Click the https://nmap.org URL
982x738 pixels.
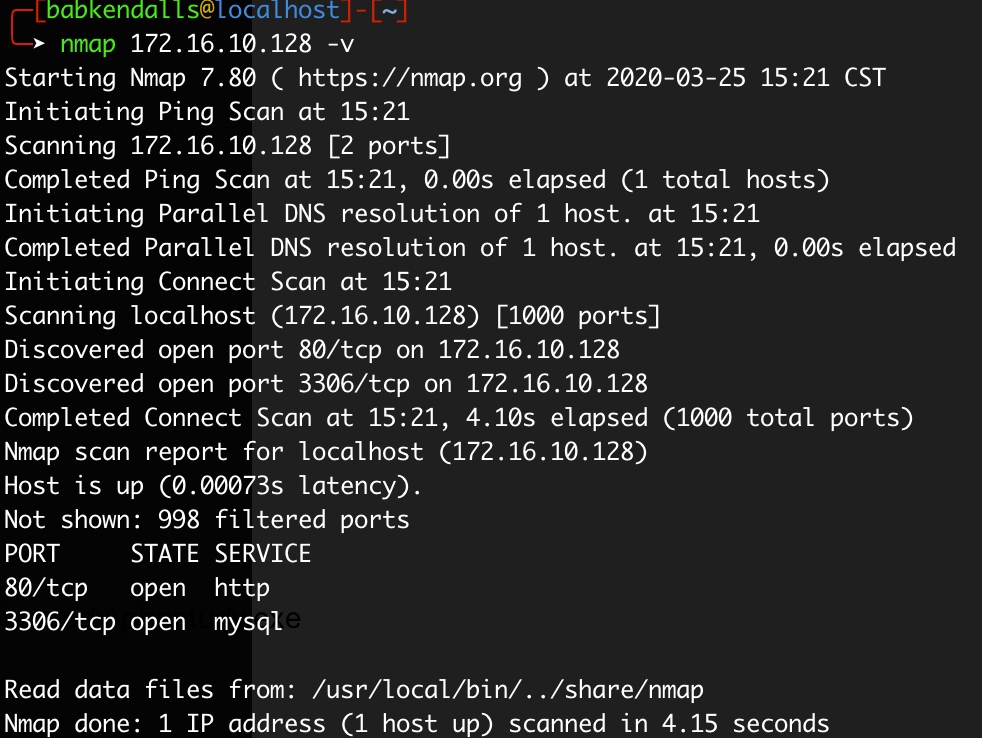pyautogui.click(x=410, y=78)
